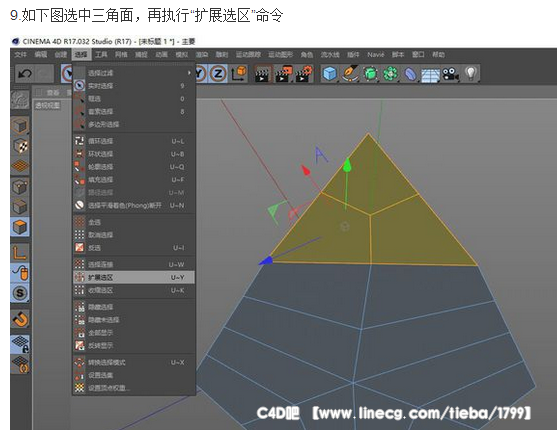Click the green Y axis arrow handle
The width and height of the screenshot is (557, 430).
347,165
